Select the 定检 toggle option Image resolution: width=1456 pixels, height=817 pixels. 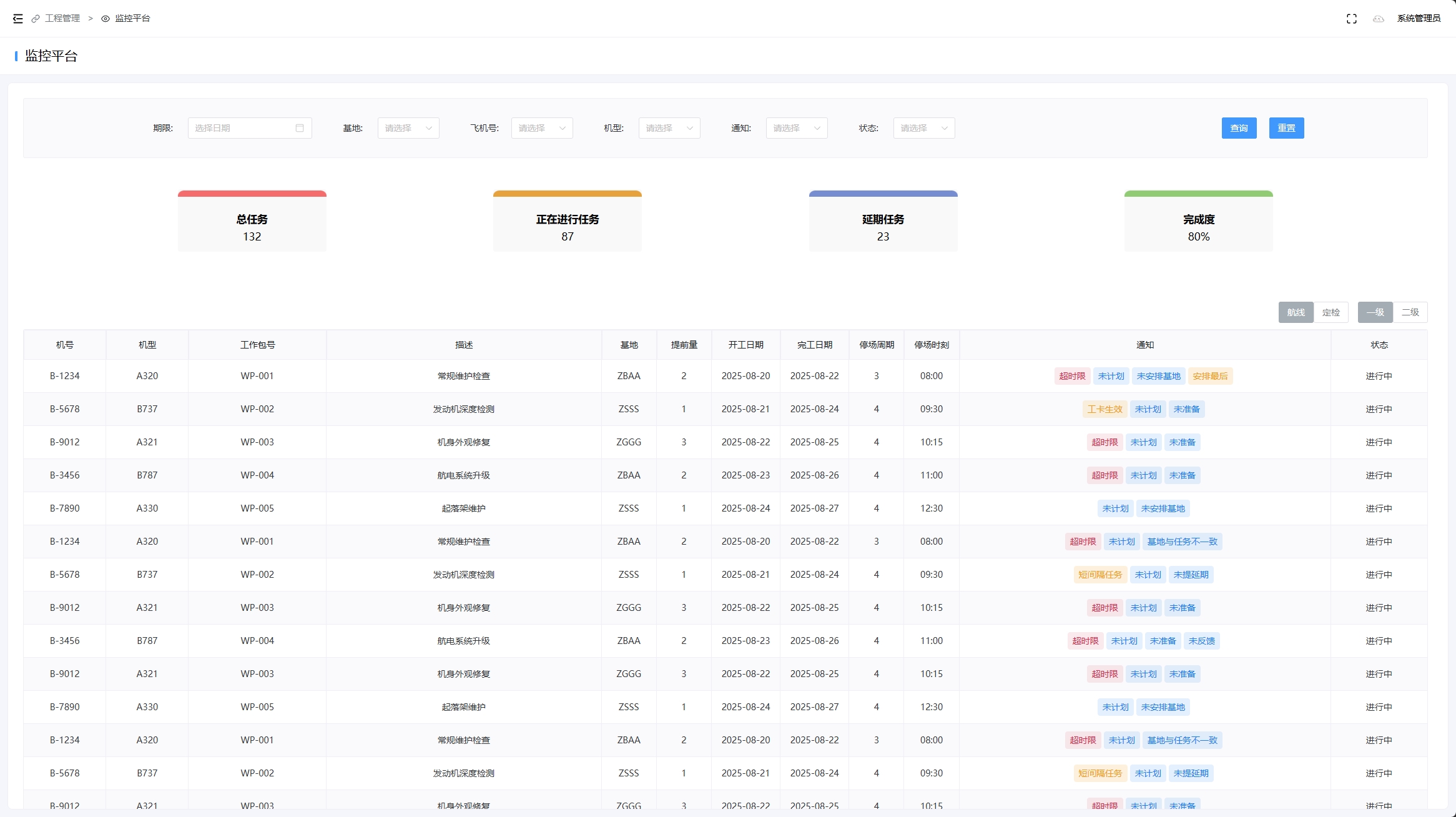[1331, 312]
